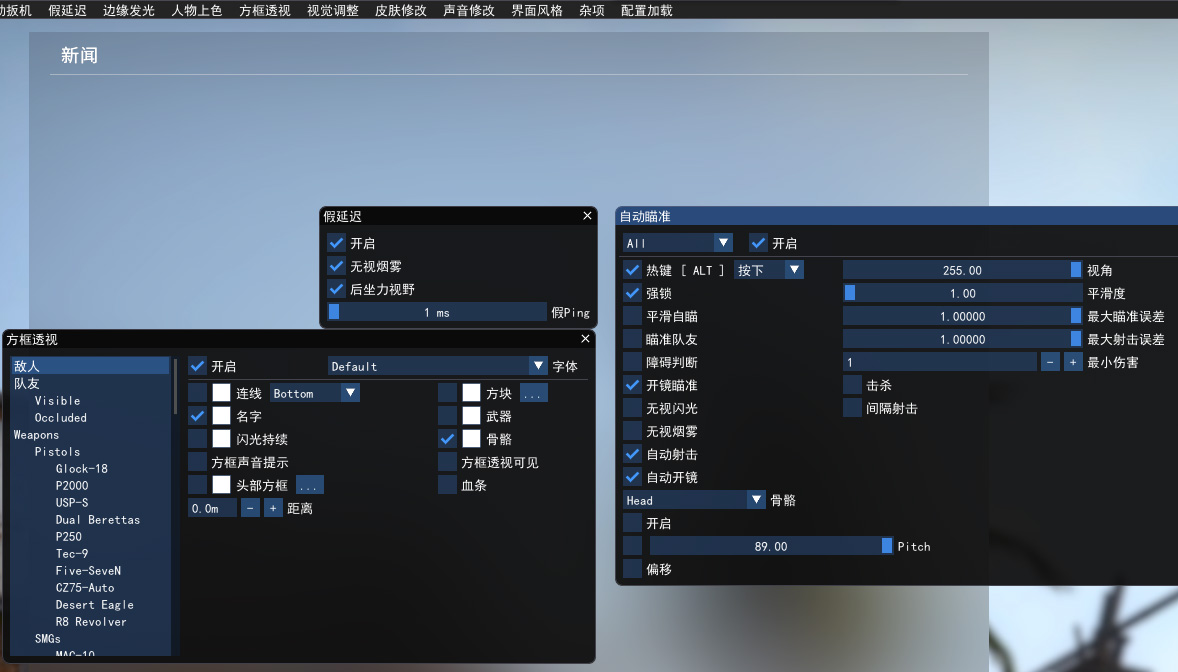Close the 假延迟 window
This screenshot has width=1178, height=672.
pos(587,216)
